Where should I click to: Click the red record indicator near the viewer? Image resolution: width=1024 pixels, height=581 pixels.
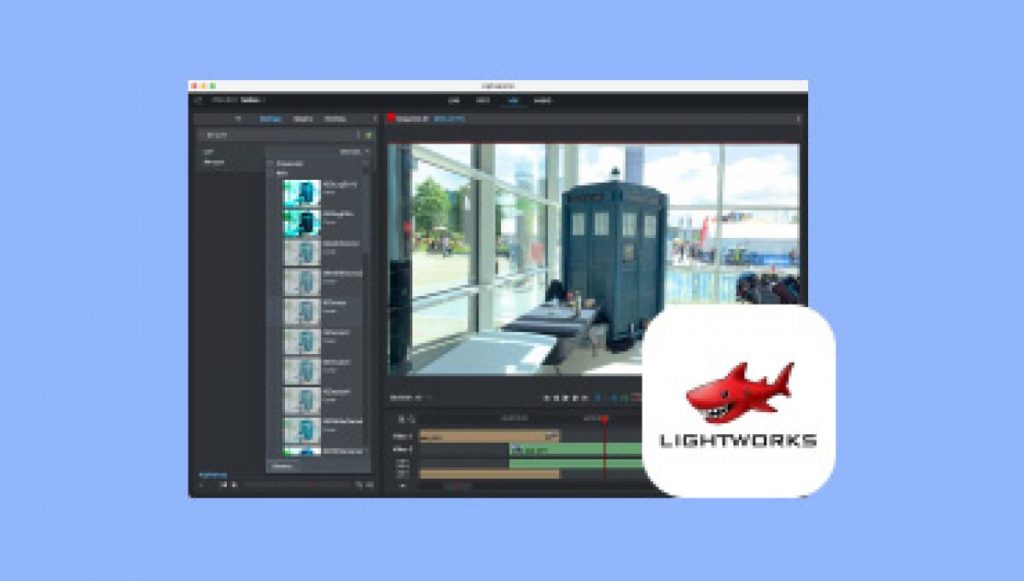[391, 117]
